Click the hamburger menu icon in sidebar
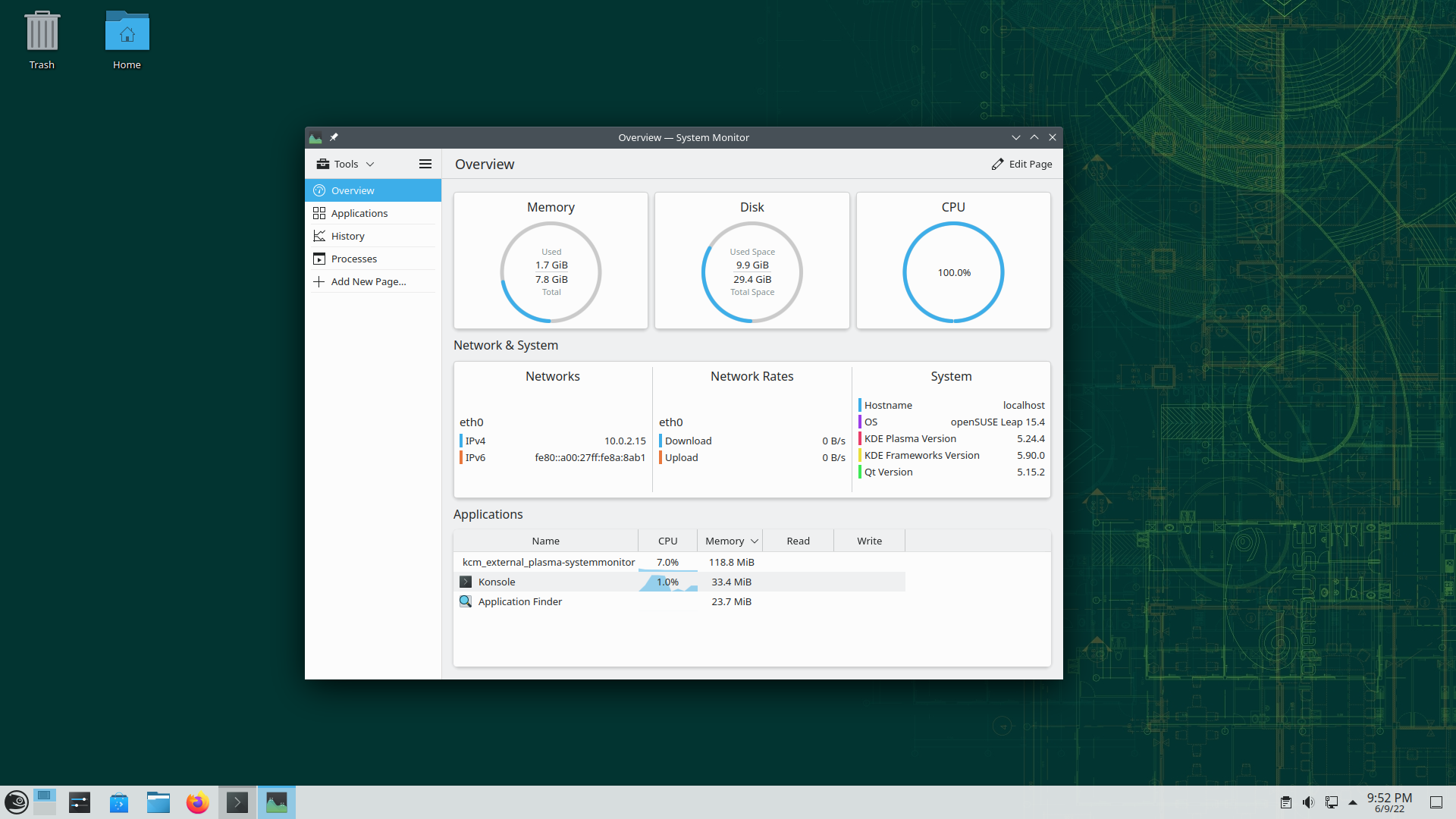Viewport: 1456px width, 819px height. tap(425, 164)
